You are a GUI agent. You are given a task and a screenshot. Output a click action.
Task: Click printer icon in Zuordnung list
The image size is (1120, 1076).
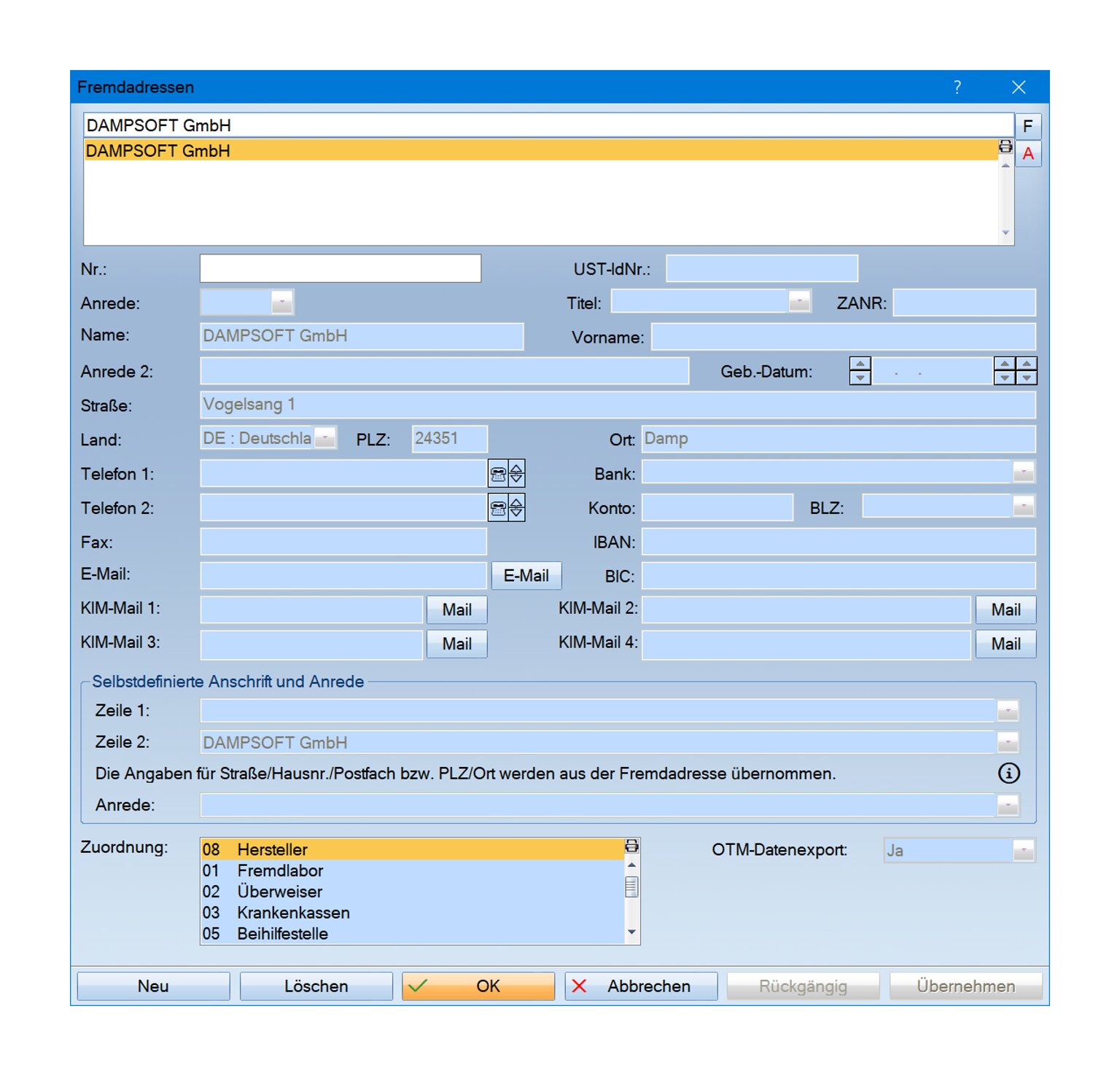pyautogui.click(x=631, y=846)
